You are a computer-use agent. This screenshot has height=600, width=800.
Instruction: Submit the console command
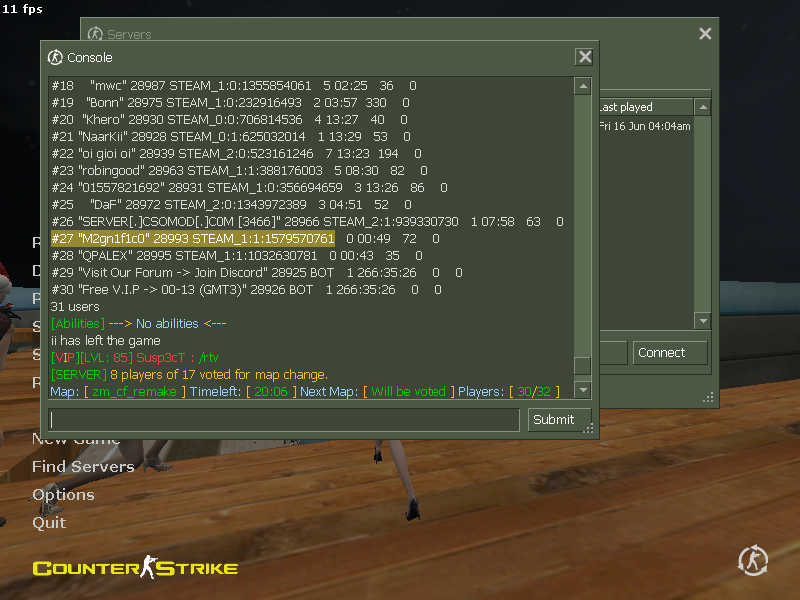coord(553,420)
